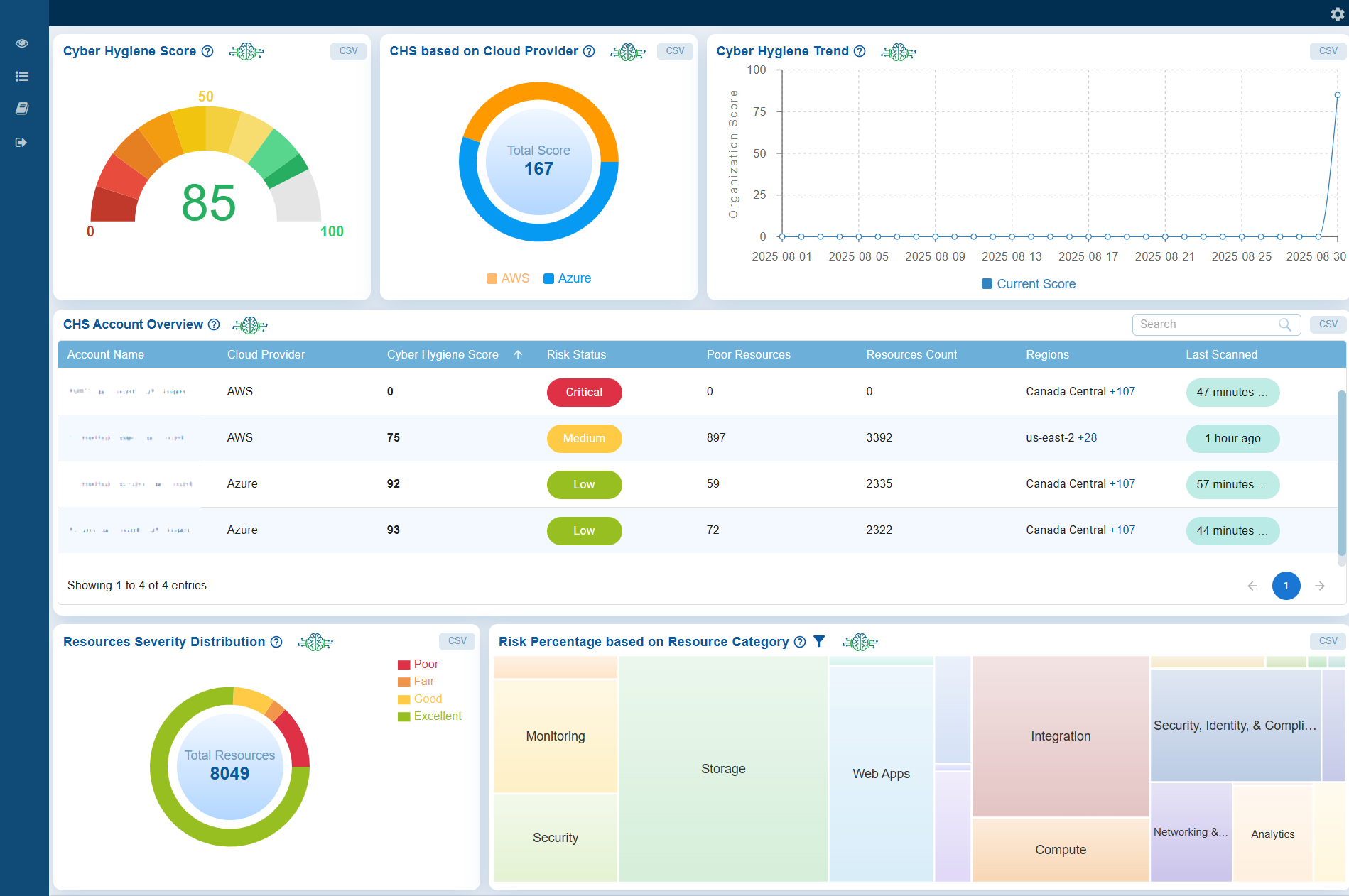
Task: Click help icon next to CHS Account Overview
Action: 214,324
